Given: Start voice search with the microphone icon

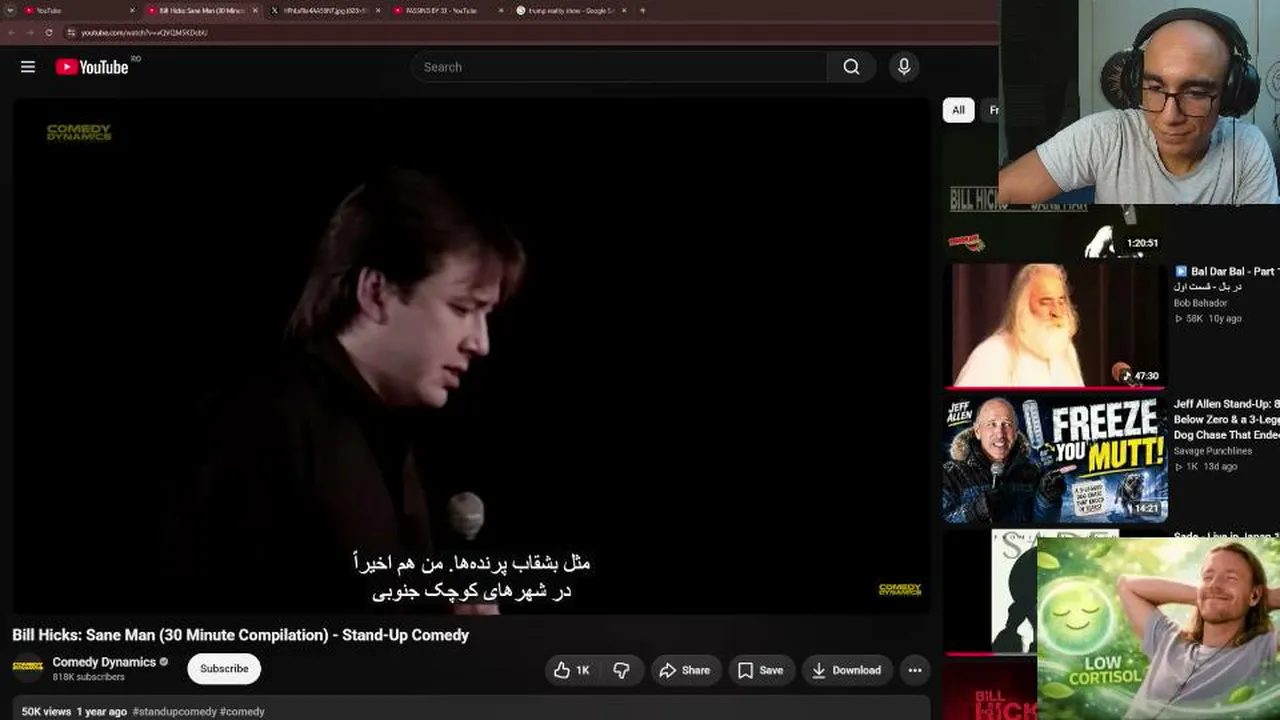Looking at the screenshot, I should [904, 67].
